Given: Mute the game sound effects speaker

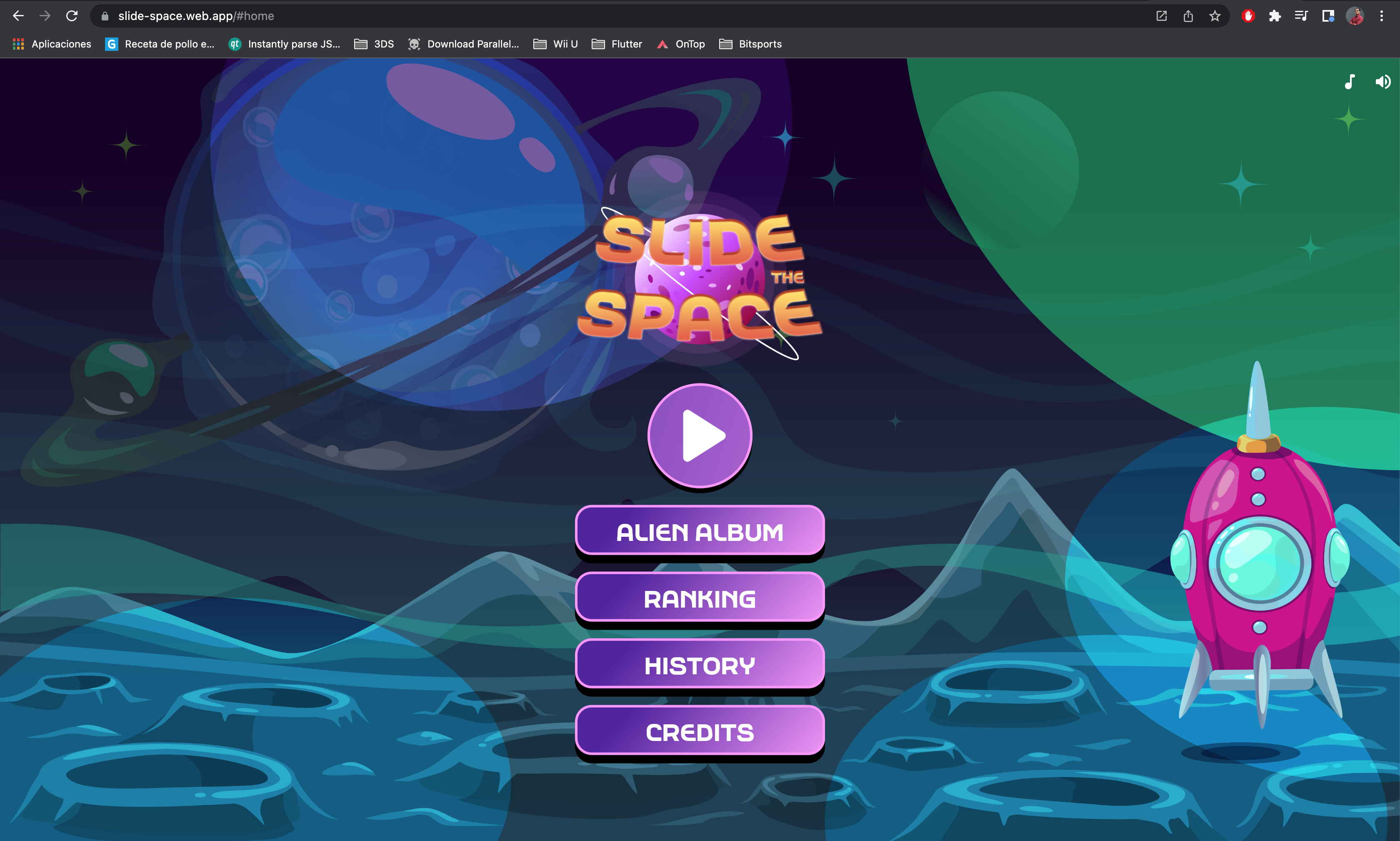Looking at the screenshot, I should click(1382, 82).
